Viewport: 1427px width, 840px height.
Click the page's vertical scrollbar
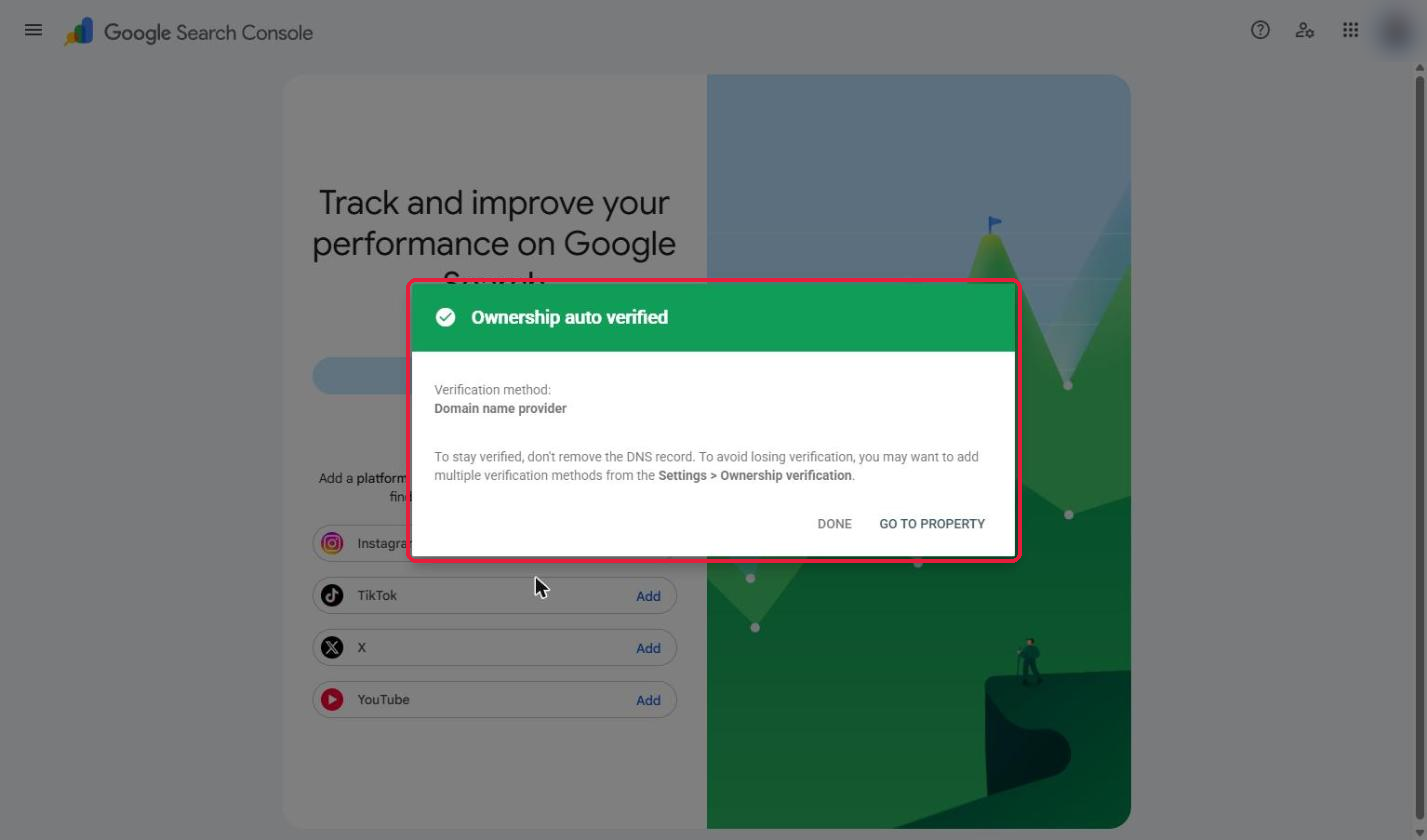(1419, 450)
